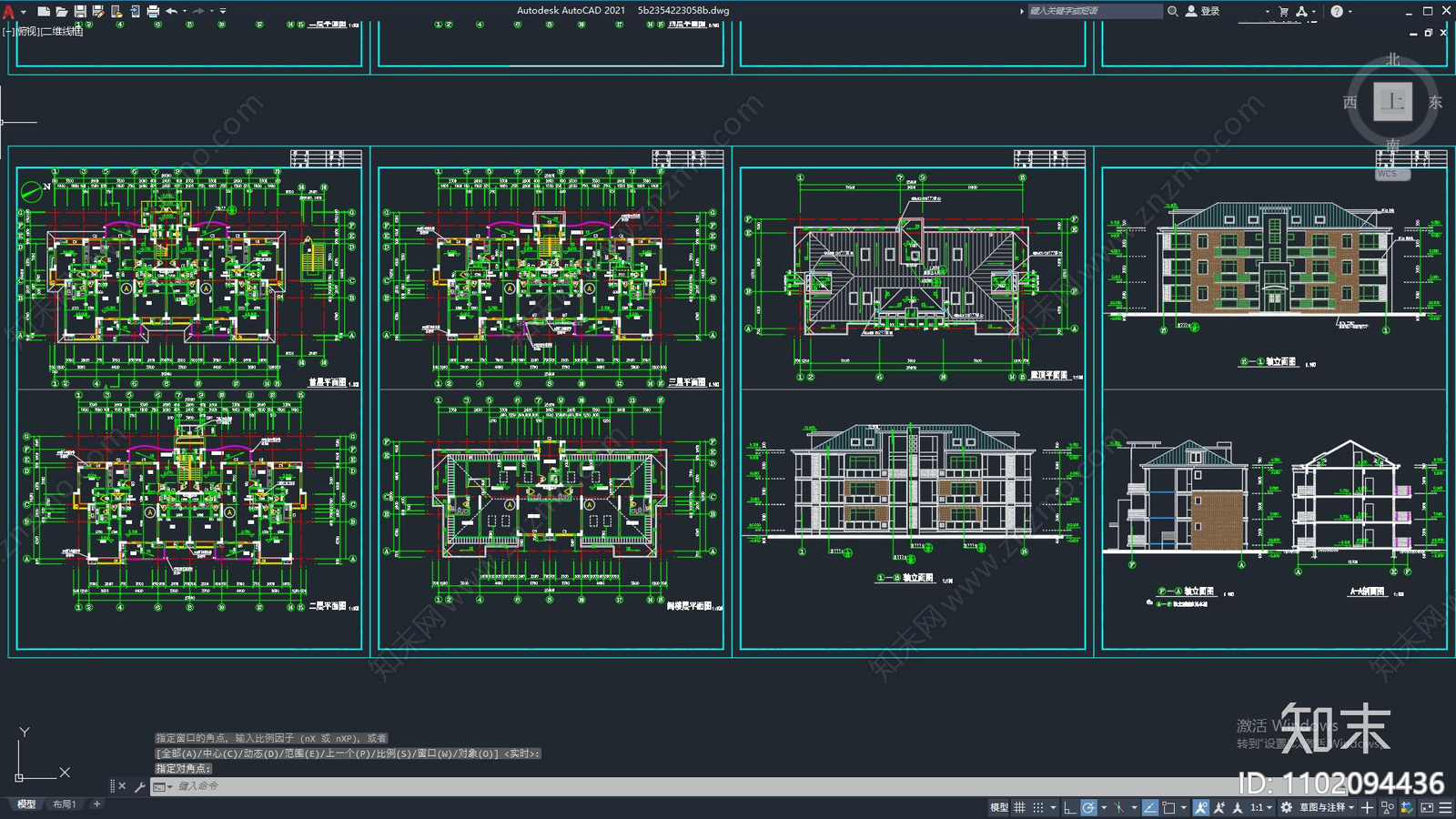The image size is (1456, 819).
Task: Click the Open file folder icon
Action: pos(61,12)
